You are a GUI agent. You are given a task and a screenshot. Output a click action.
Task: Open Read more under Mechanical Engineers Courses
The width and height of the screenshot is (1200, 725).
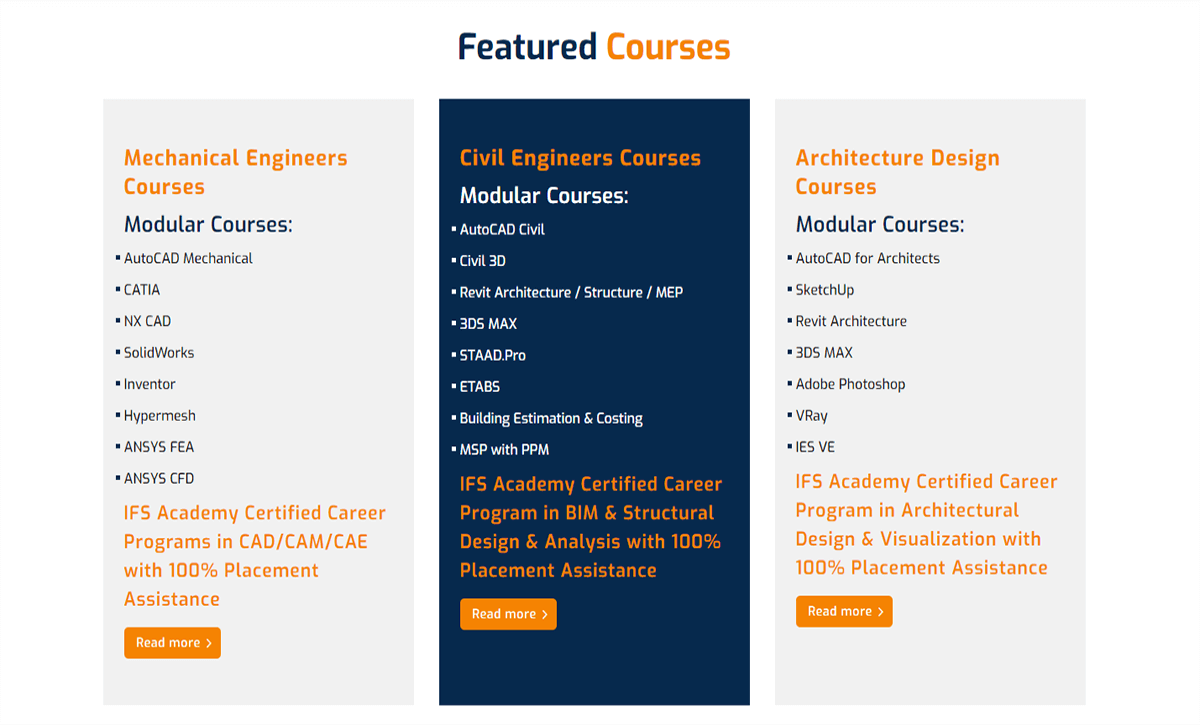[x=172, y=643]
